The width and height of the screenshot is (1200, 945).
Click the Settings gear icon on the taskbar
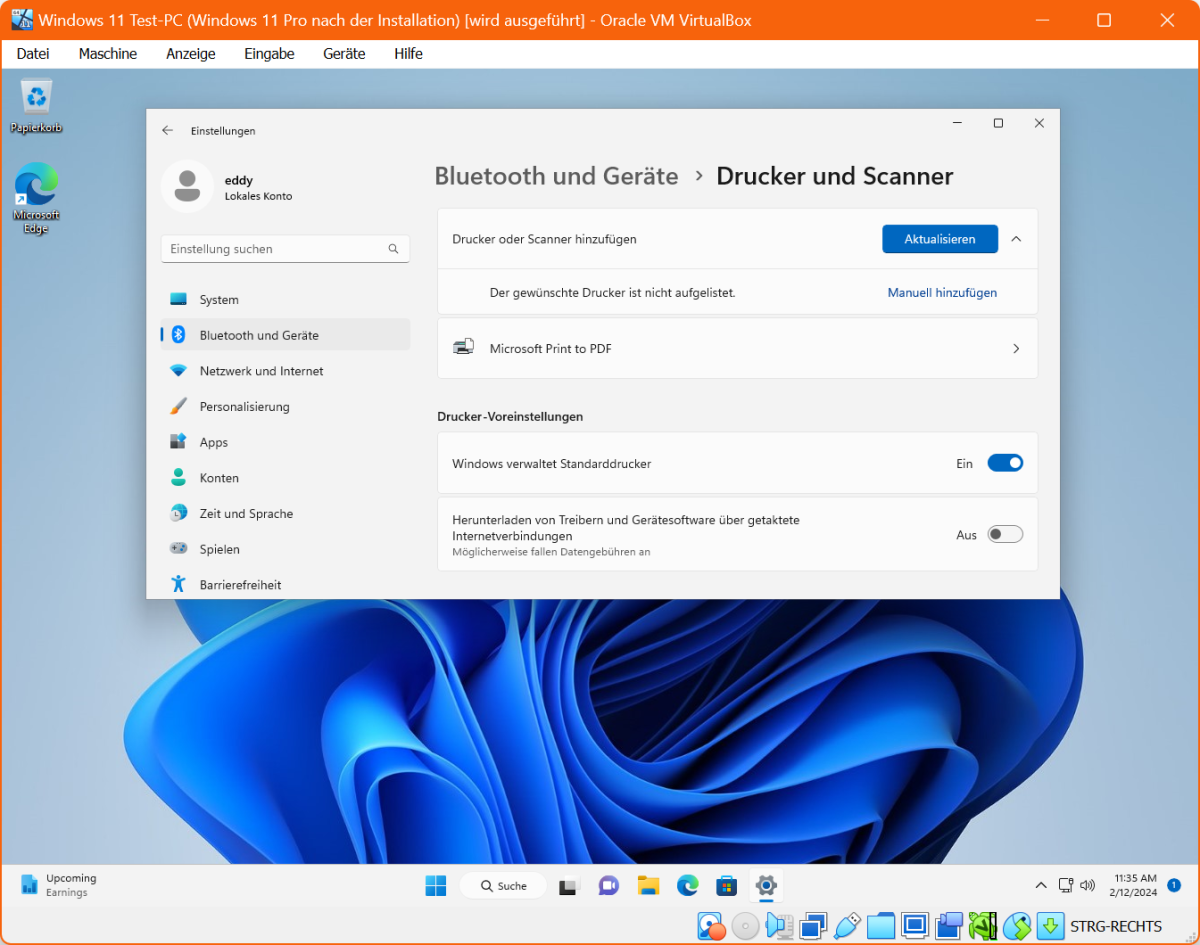[x=765, y=885]
